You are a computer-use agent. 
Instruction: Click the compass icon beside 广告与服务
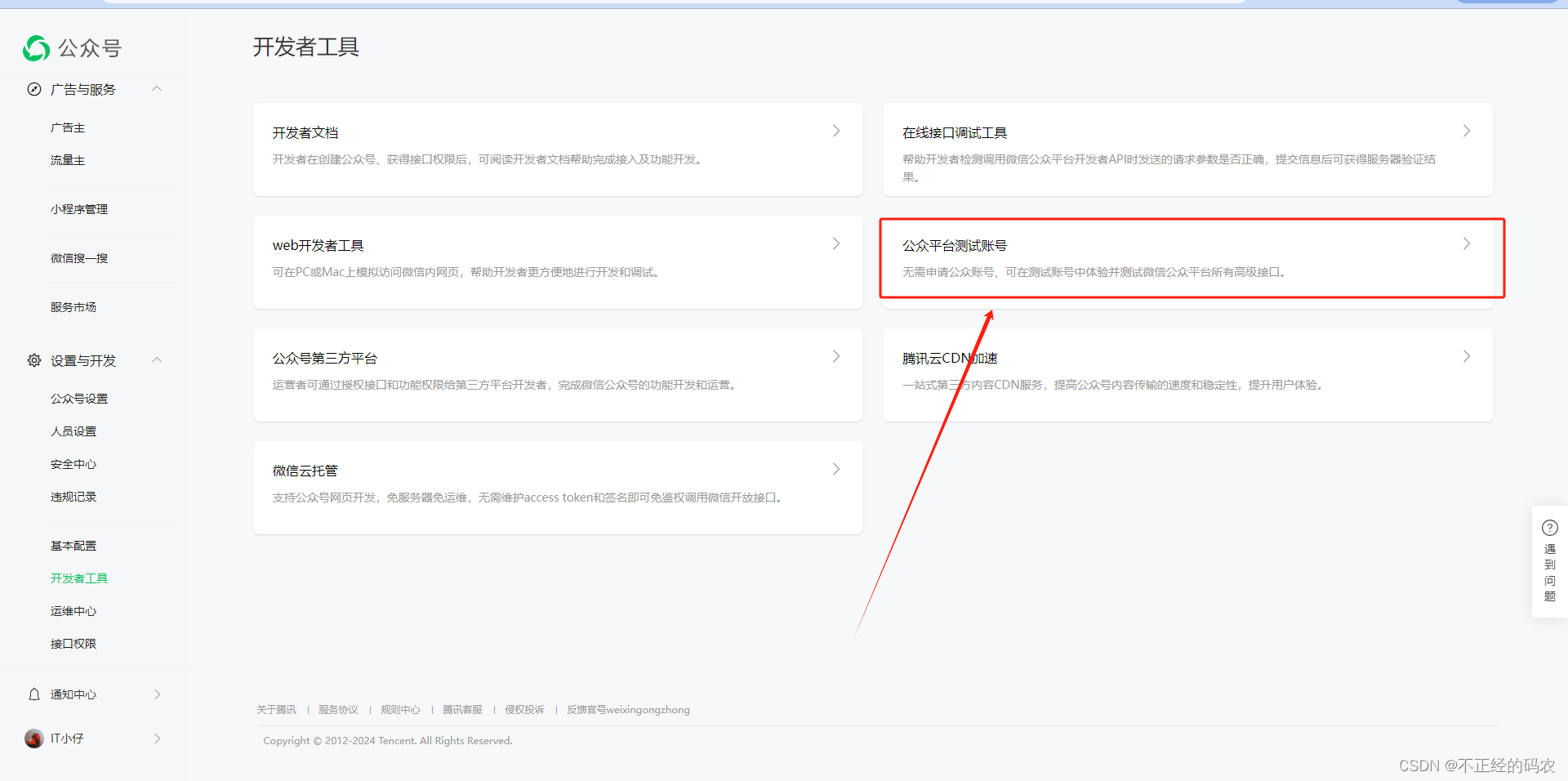coord(34,89)
